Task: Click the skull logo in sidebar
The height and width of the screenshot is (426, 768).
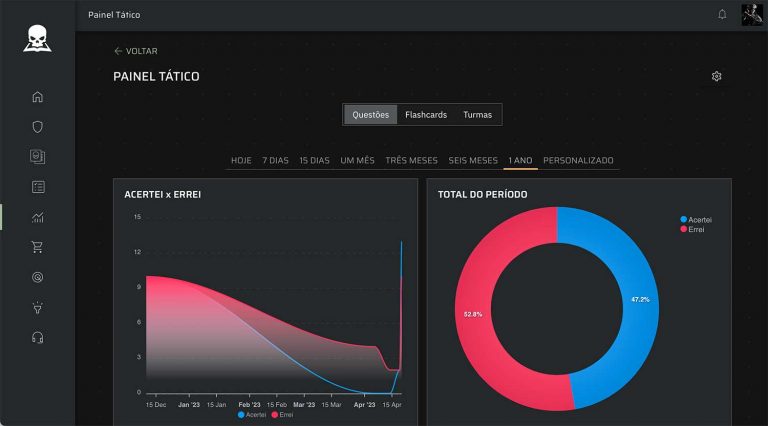Action: 38,39
